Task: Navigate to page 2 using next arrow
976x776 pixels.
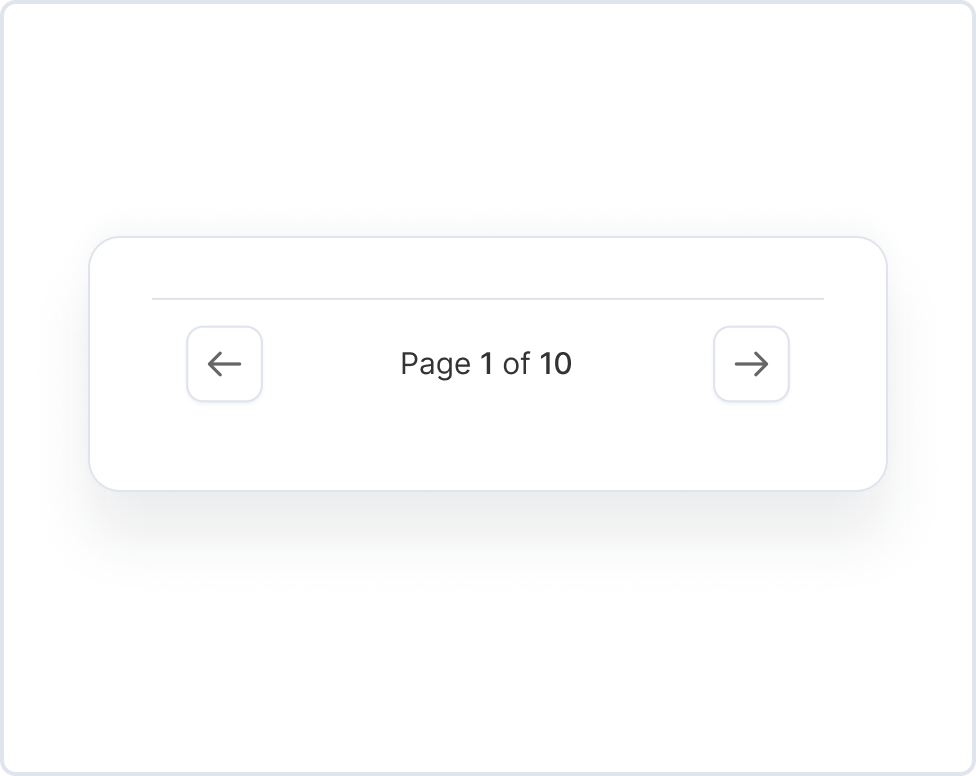Action: [x=751, y=364]
